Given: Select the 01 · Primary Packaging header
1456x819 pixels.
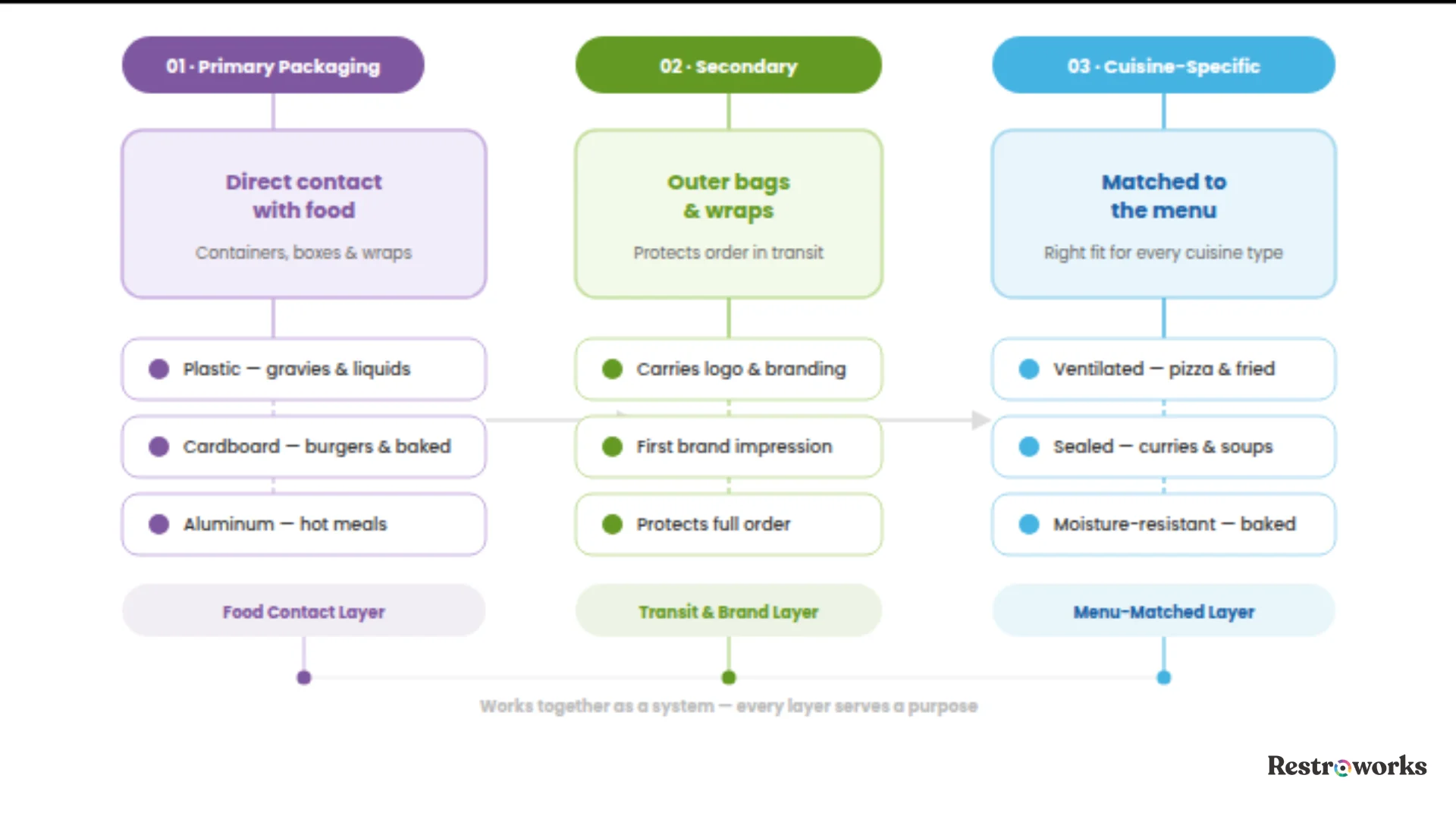Looking at the screenshot, I should pos(273,65).
